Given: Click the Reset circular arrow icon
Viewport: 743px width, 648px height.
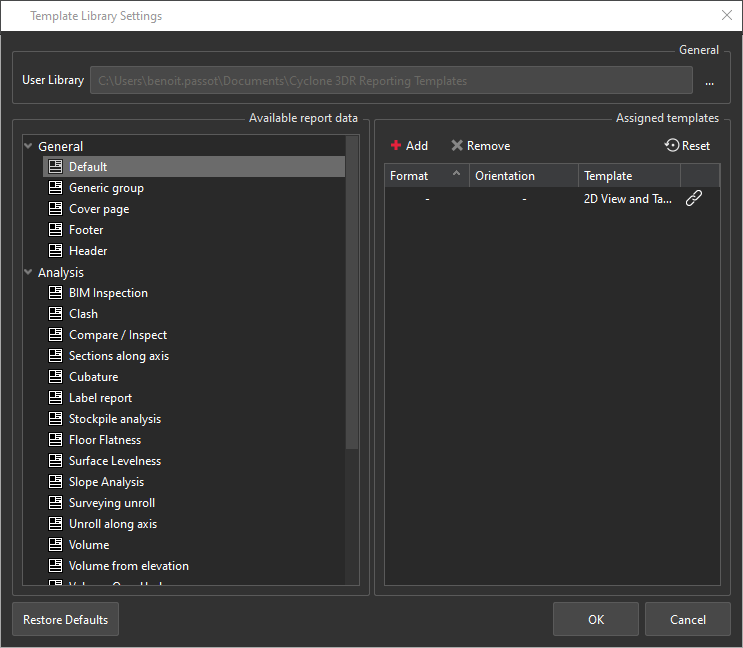Looking at the screenshot, I should click(672, 146).
